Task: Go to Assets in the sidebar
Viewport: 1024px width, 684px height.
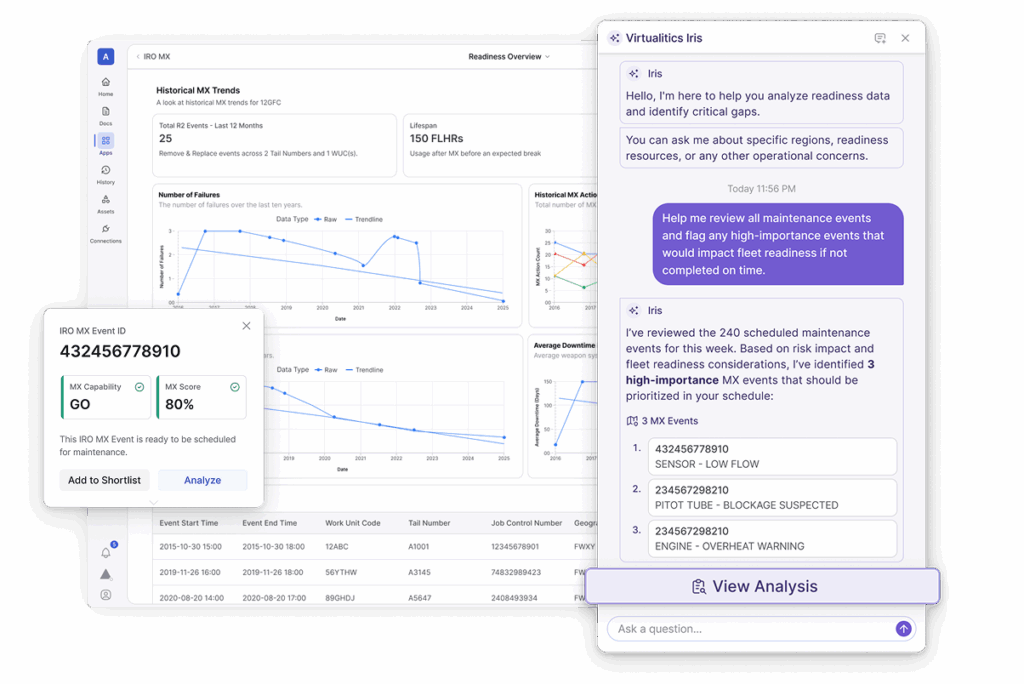Action: [x=106, y=200]
